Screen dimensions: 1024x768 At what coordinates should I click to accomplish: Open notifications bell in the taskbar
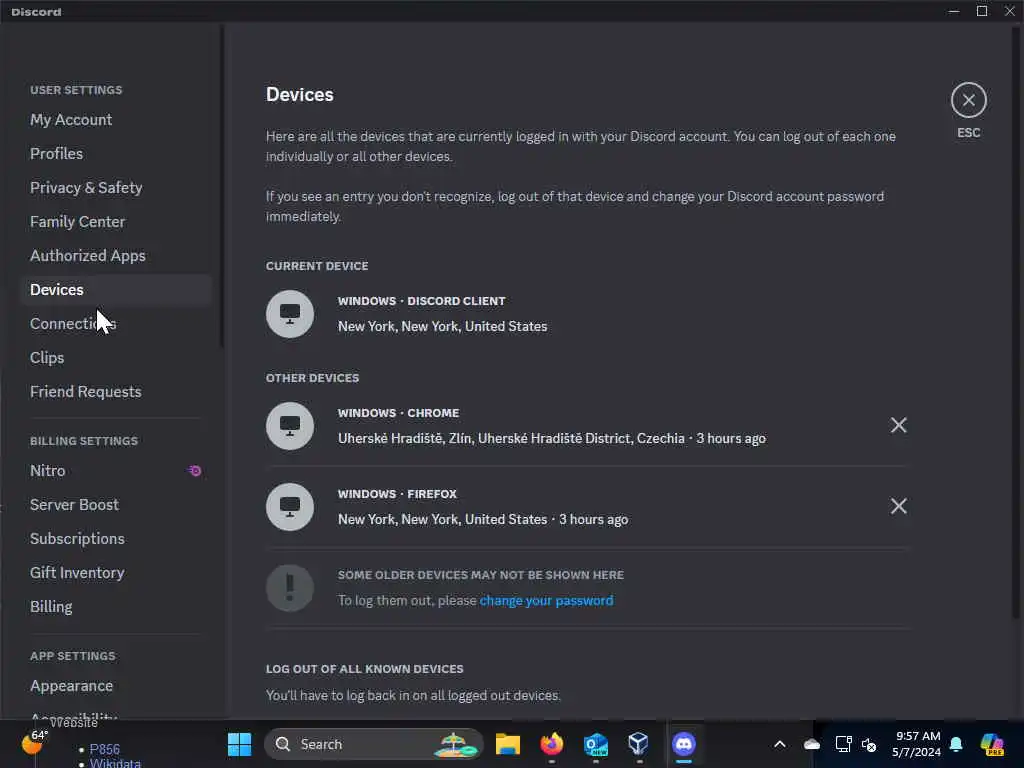(956, 744)
